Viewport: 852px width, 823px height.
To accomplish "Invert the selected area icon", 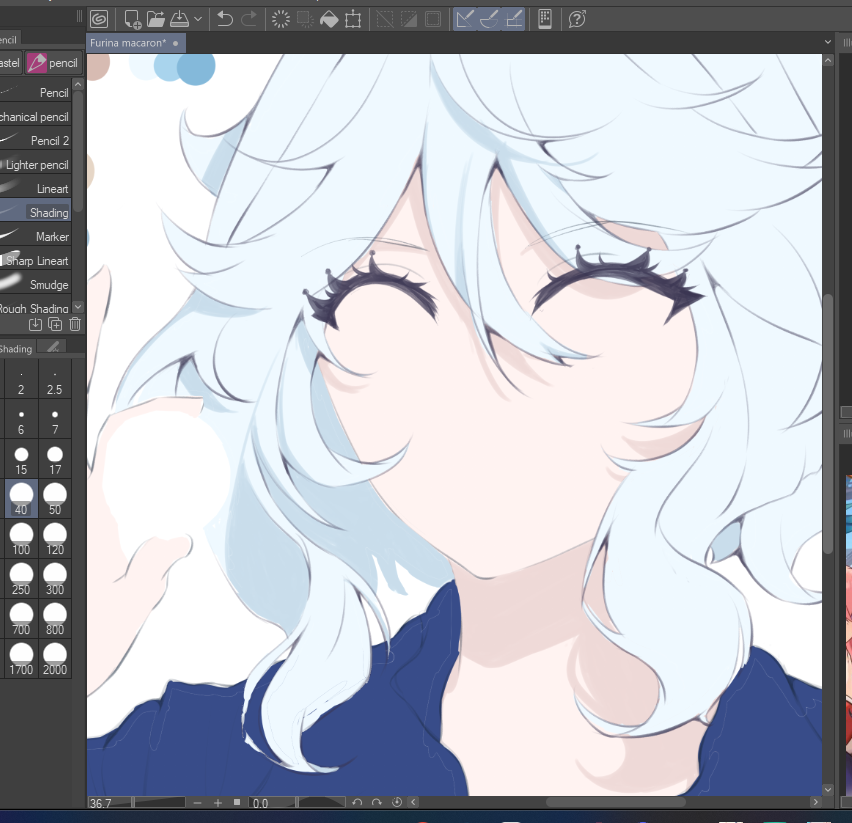I will (409, 20).
